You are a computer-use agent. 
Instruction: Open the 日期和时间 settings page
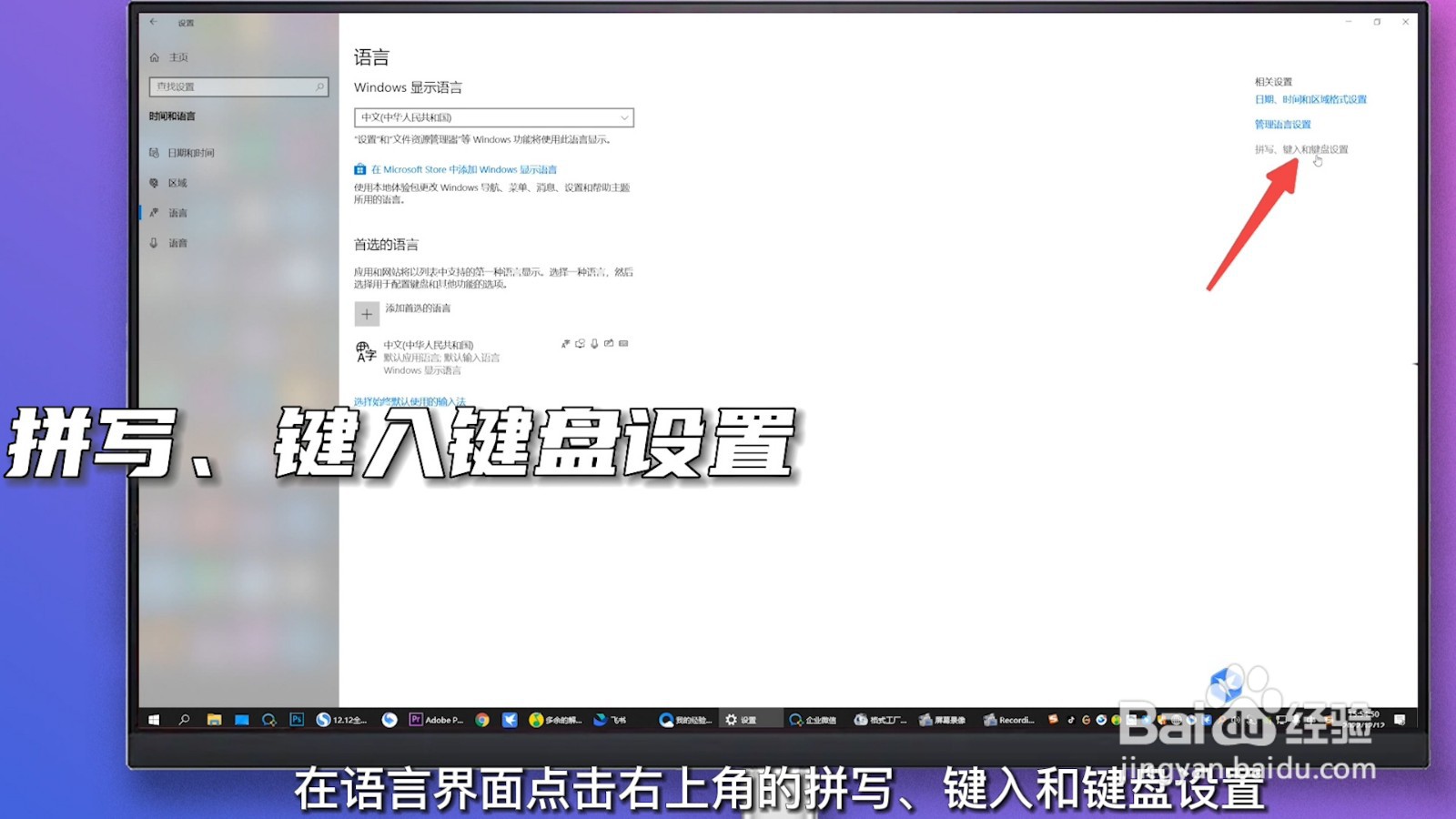[x=182, y=153]
